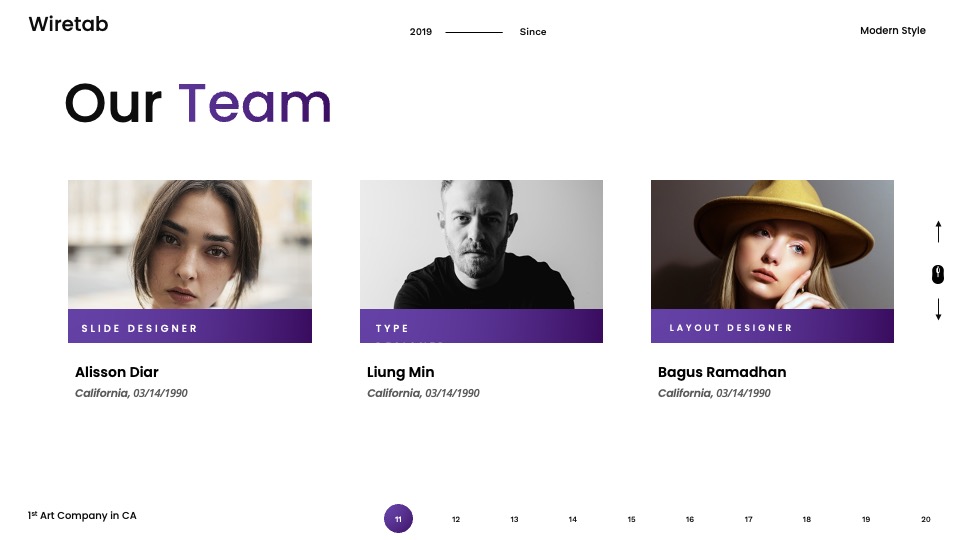
Task: Open page 16 from bottom numbers
Action: click(x=690, y=519)
